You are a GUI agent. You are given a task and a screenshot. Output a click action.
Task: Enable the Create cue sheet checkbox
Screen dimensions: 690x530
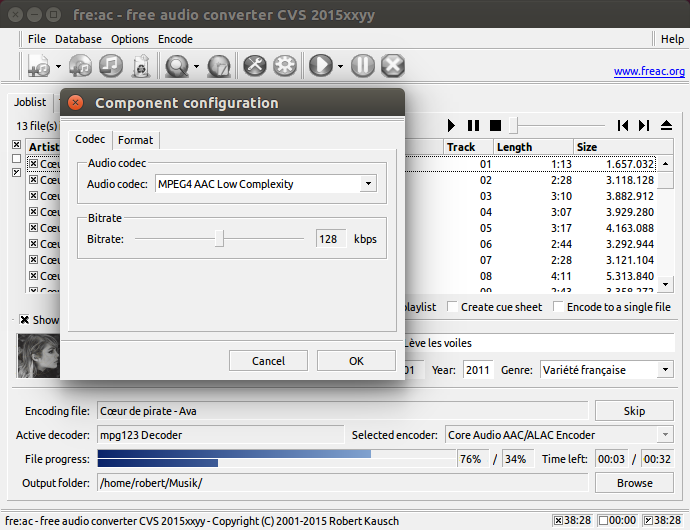pos(452,306)
